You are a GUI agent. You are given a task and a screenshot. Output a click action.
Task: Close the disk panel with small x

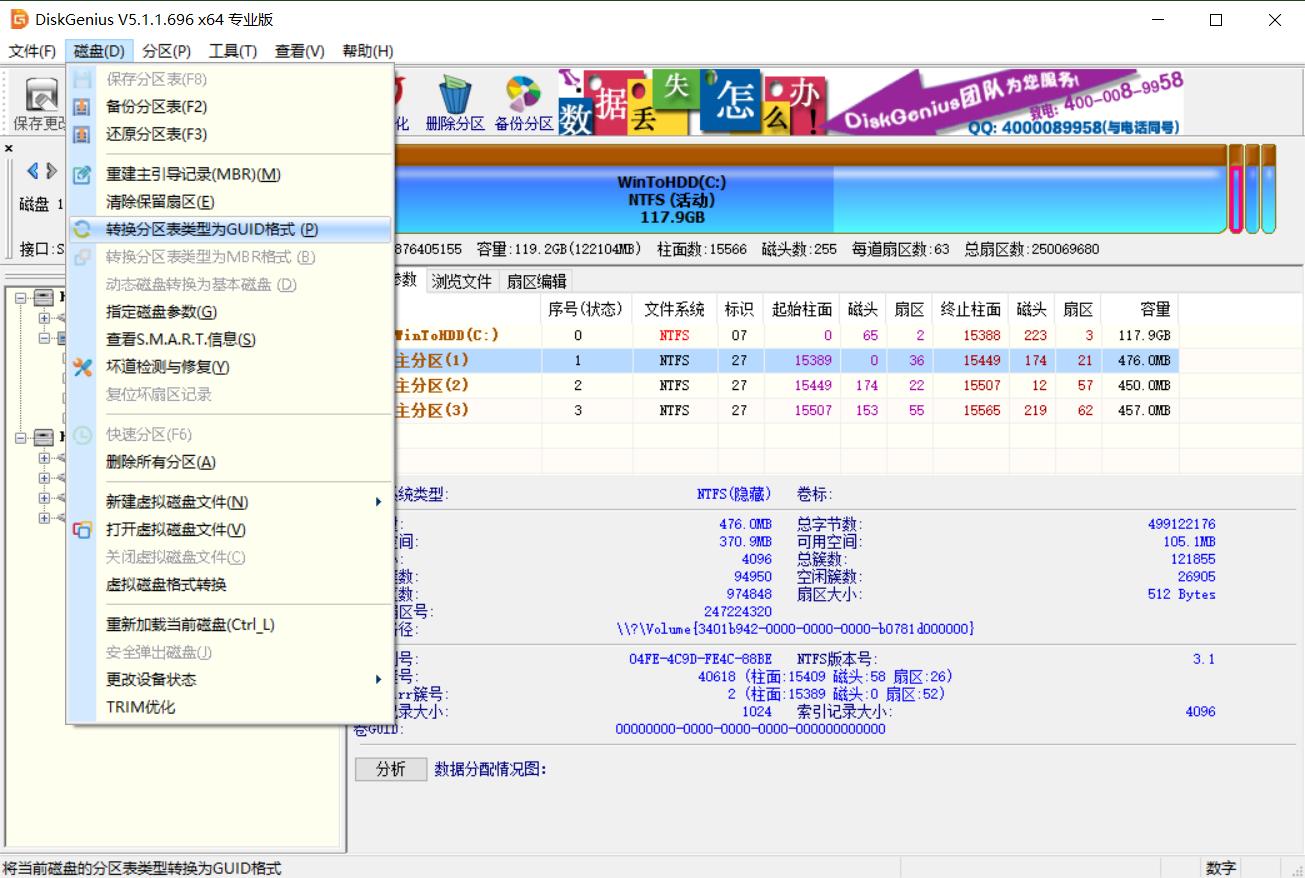[x=9, y=148]
